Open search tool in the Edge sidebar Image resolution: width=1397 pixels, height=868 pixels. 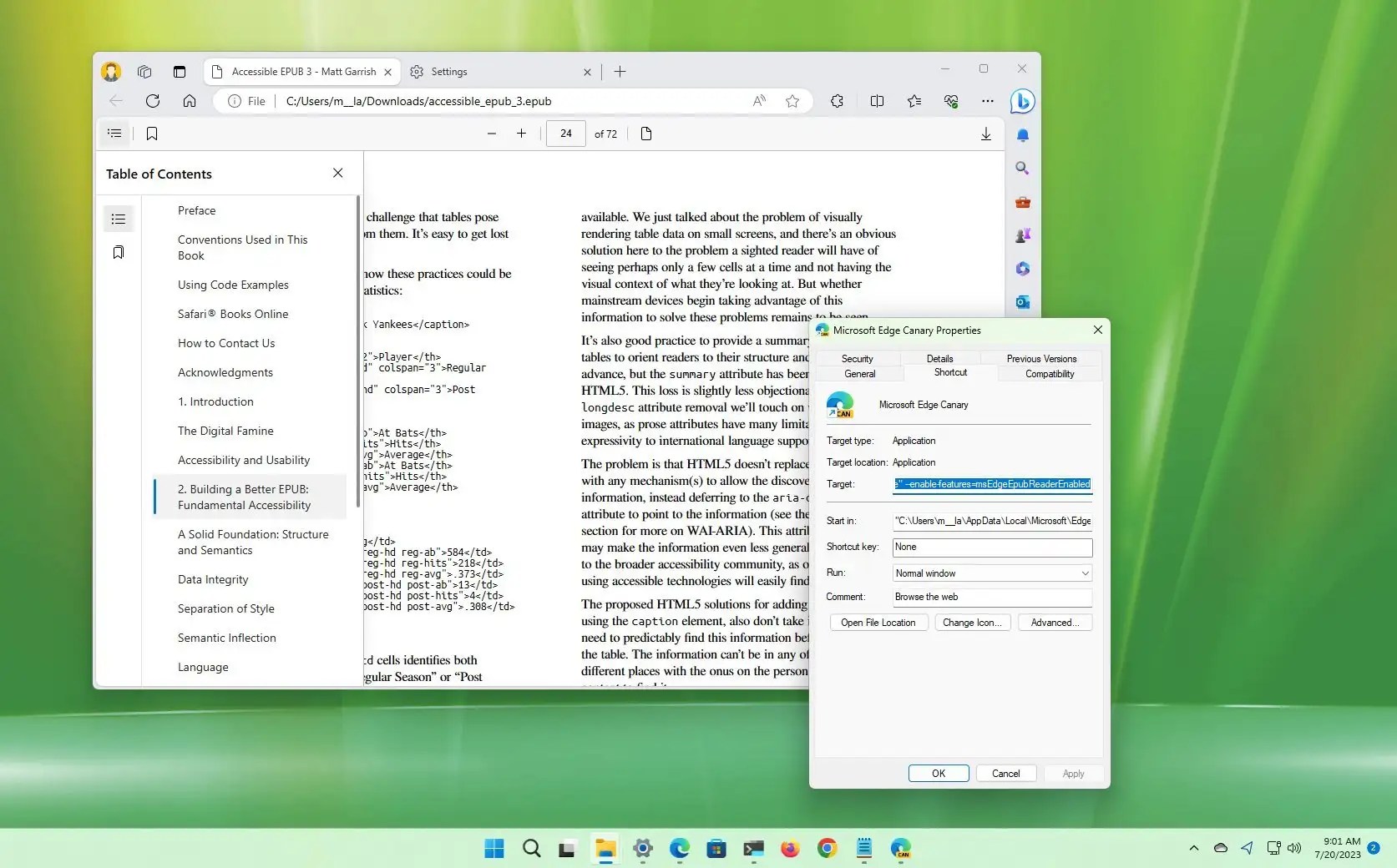click(1022, 169)
